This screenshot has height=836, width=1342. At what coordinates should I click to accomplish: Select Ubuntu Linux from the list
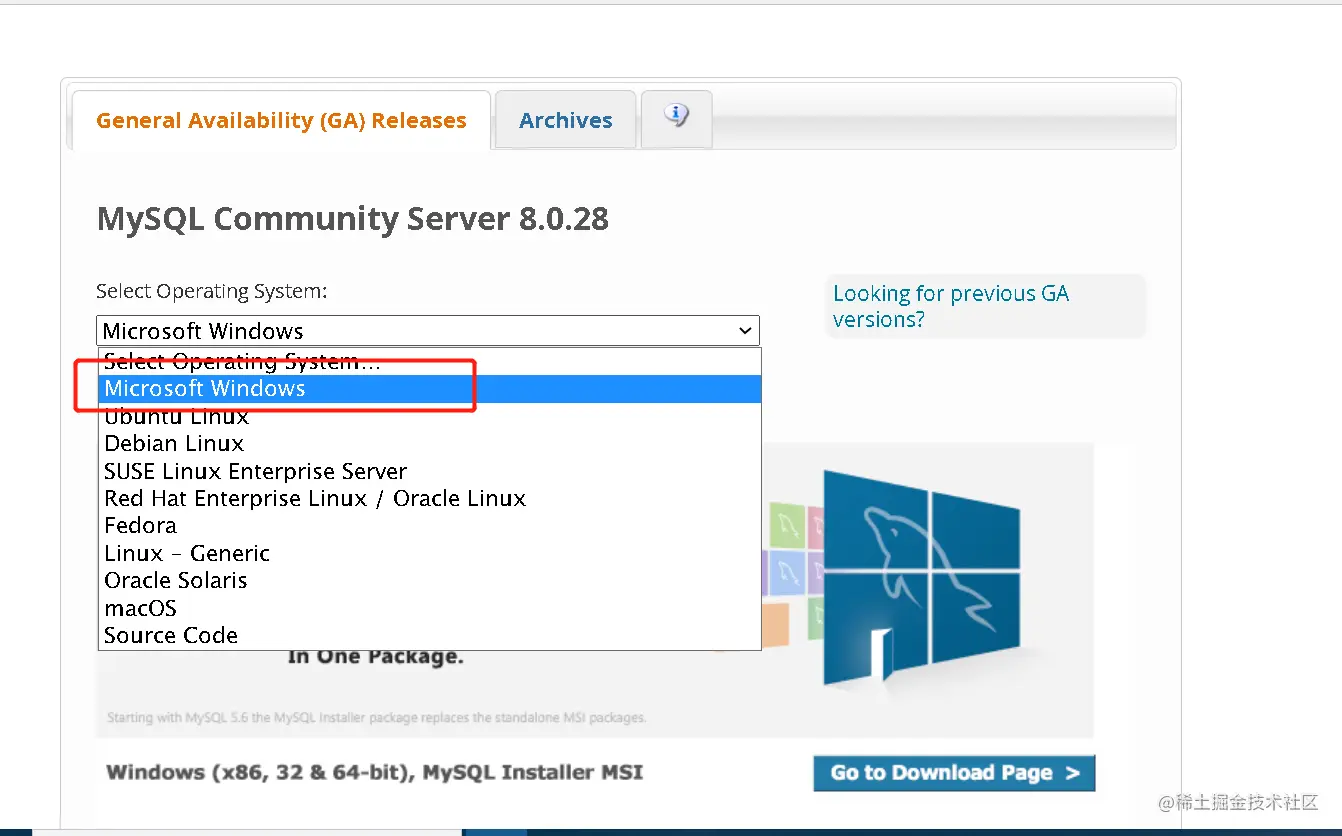pos(430,416)
